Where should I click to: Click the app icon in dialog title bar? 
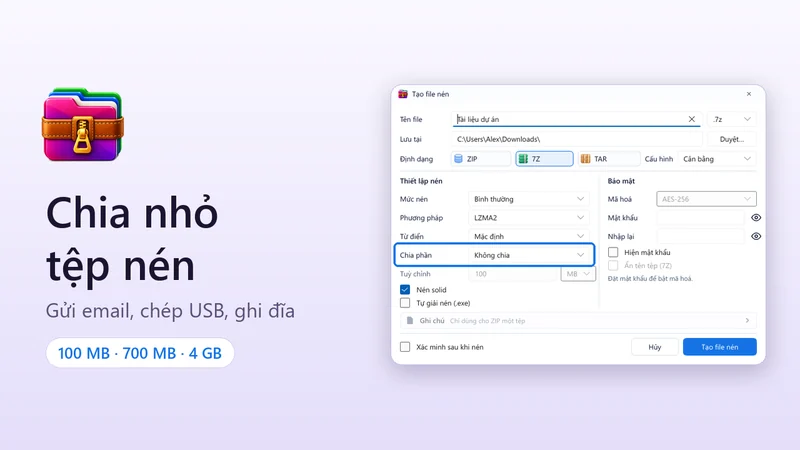[403, 94]
